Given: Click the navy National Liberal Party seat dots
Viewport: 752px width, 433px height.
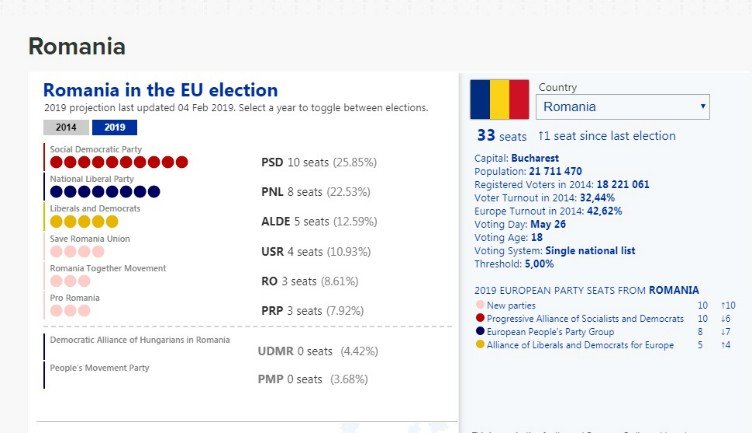Looking at the screenshot, I should coord(105,192).
